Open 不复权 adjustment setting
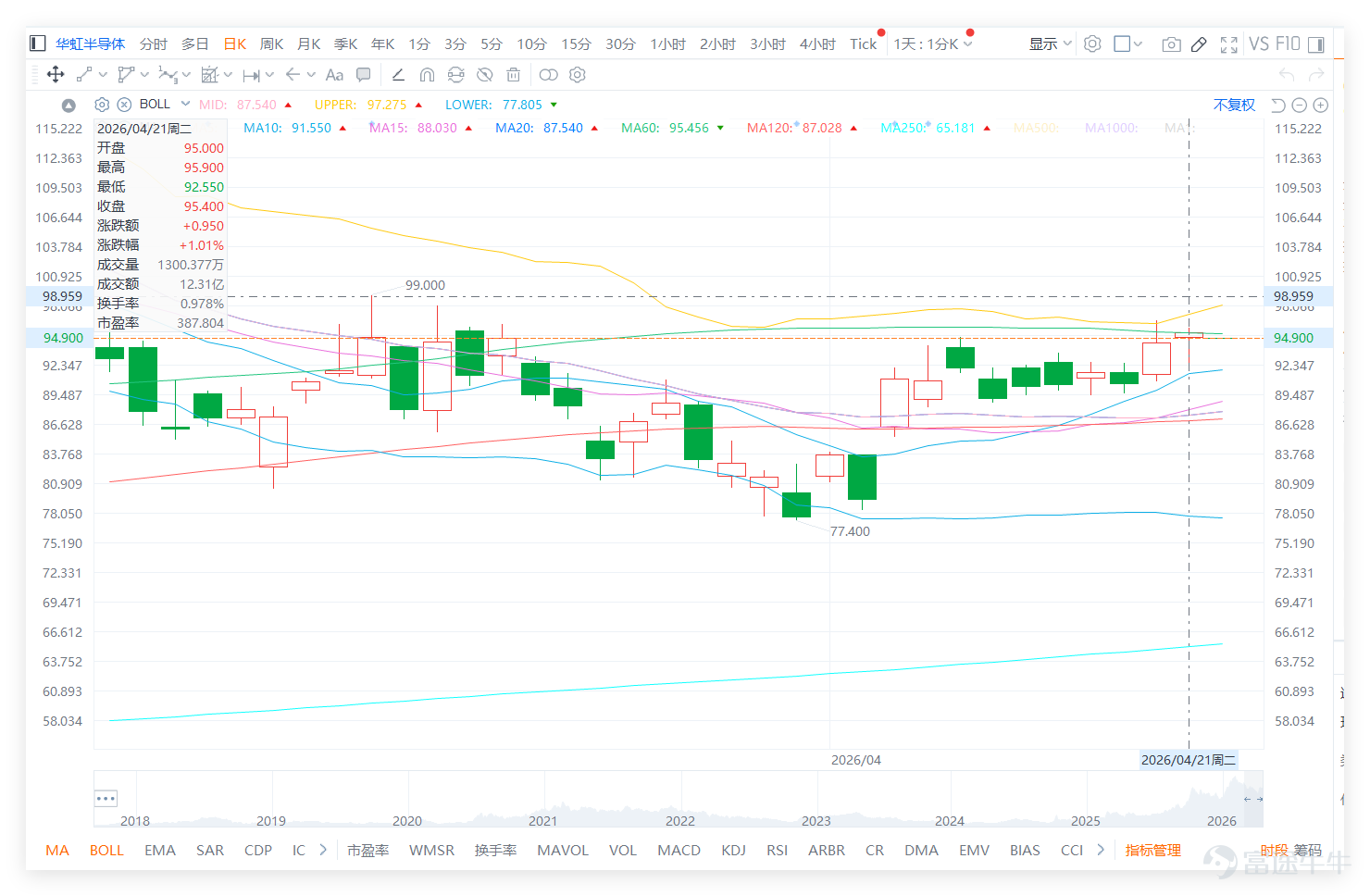Viewport: 1370px width, 896px height. [1235, 105]
